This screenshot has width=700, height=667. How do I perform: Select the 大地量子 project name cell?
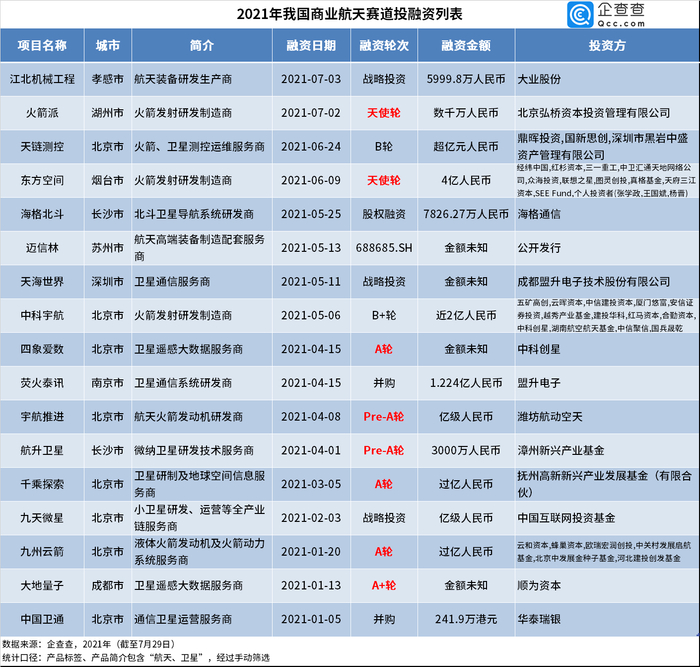(42, 585)
